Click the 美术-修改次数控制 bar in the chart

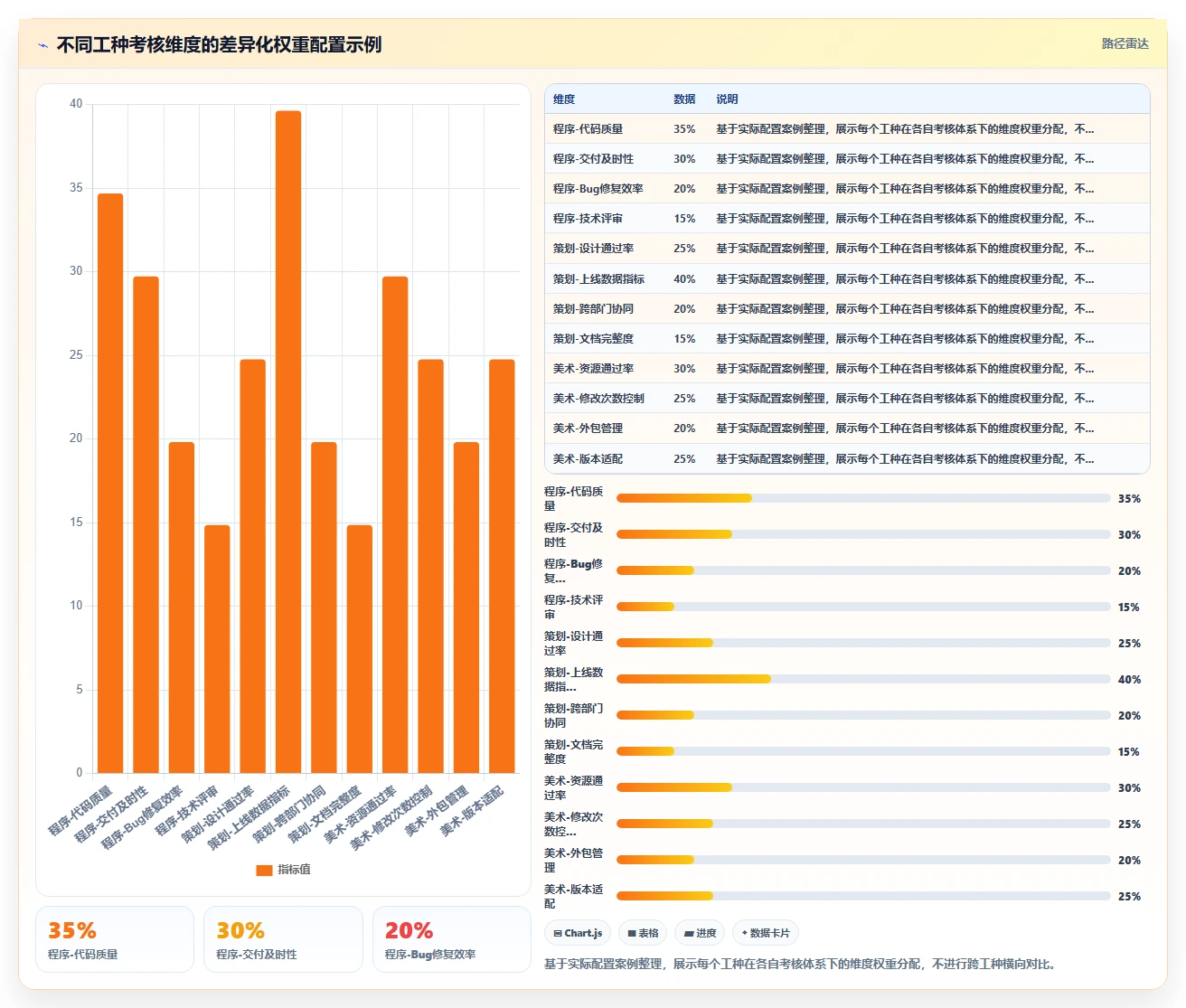point(430,567)
